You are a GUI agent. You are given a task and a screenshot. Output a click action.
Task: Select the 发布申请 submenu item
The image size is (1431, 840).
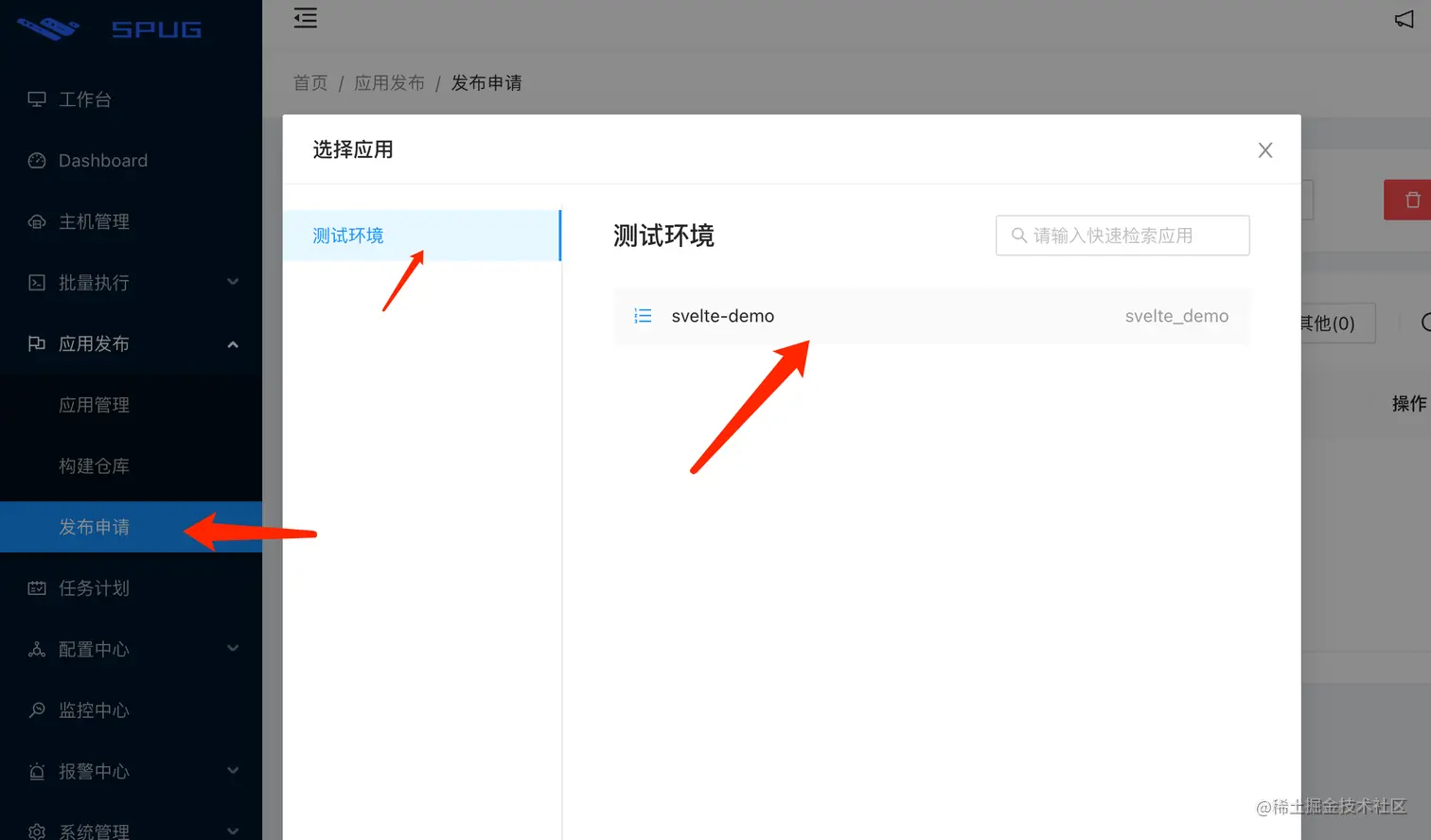tap(131, 527)
